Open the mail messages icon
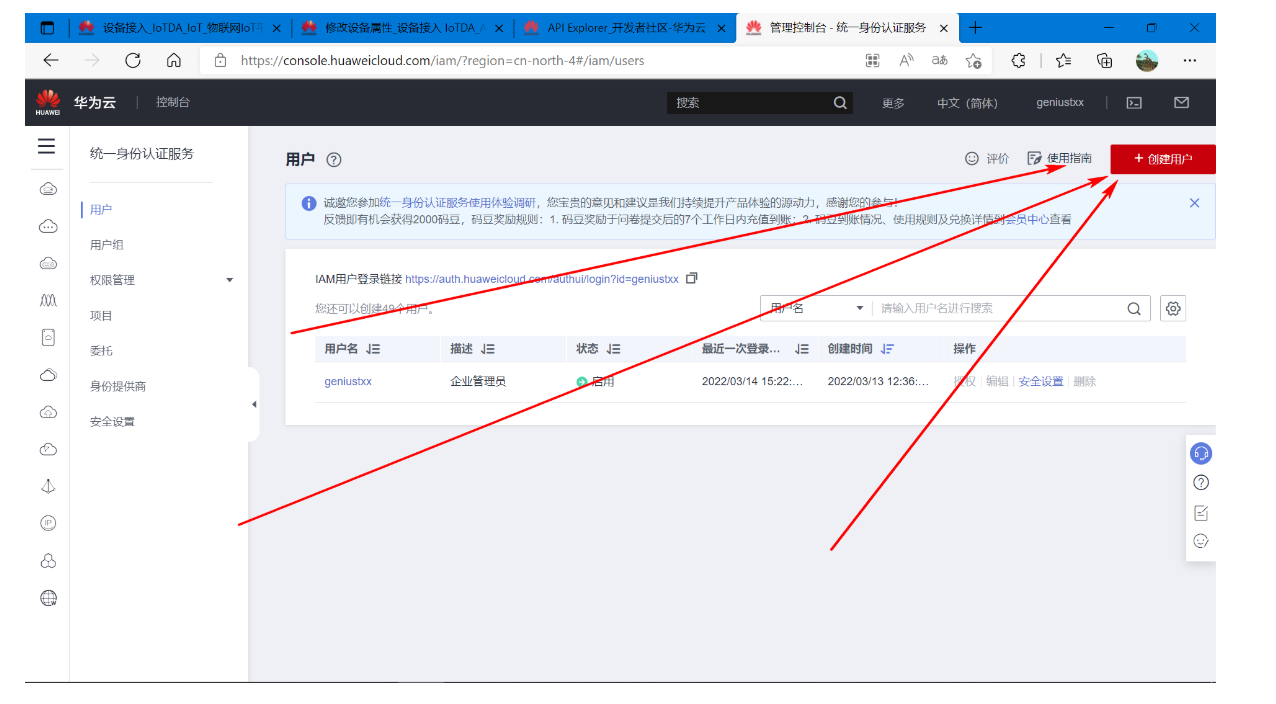This screenshot has width=1276, height=704. click(1181, 103)
